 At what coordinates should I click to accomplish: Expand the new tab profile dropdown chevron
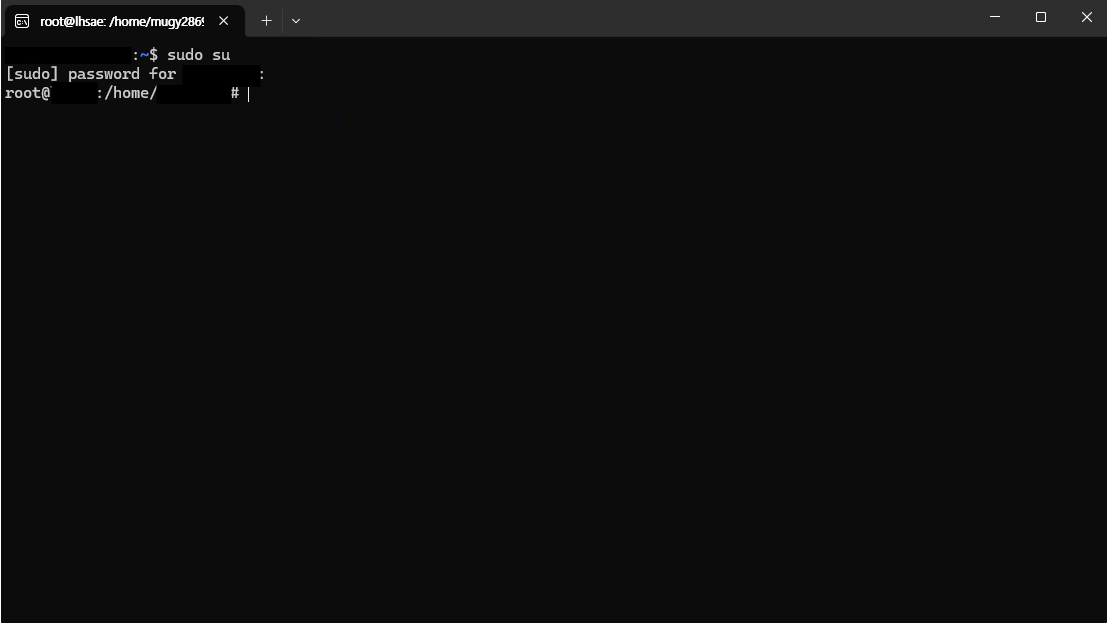[296, 21]
